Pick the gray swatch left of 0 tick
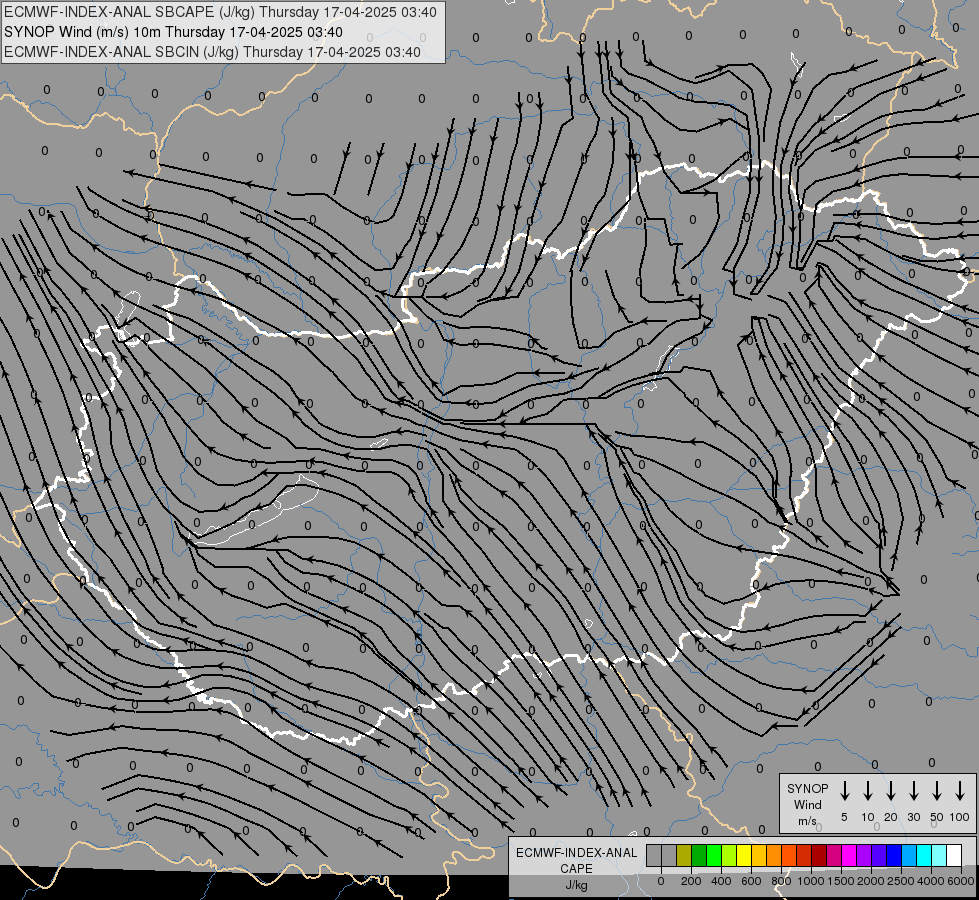This screenshot has width=979, height=900. coord(654,855)
